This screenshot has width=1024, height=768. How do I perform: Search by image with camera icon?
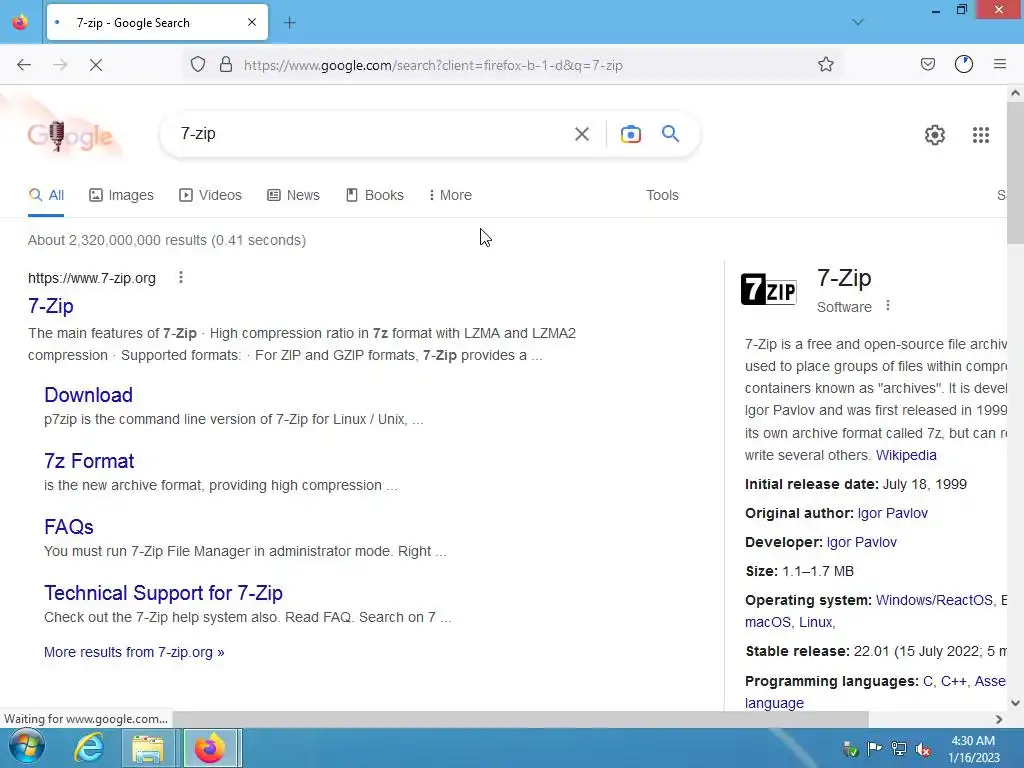click(x=630, y=134)
